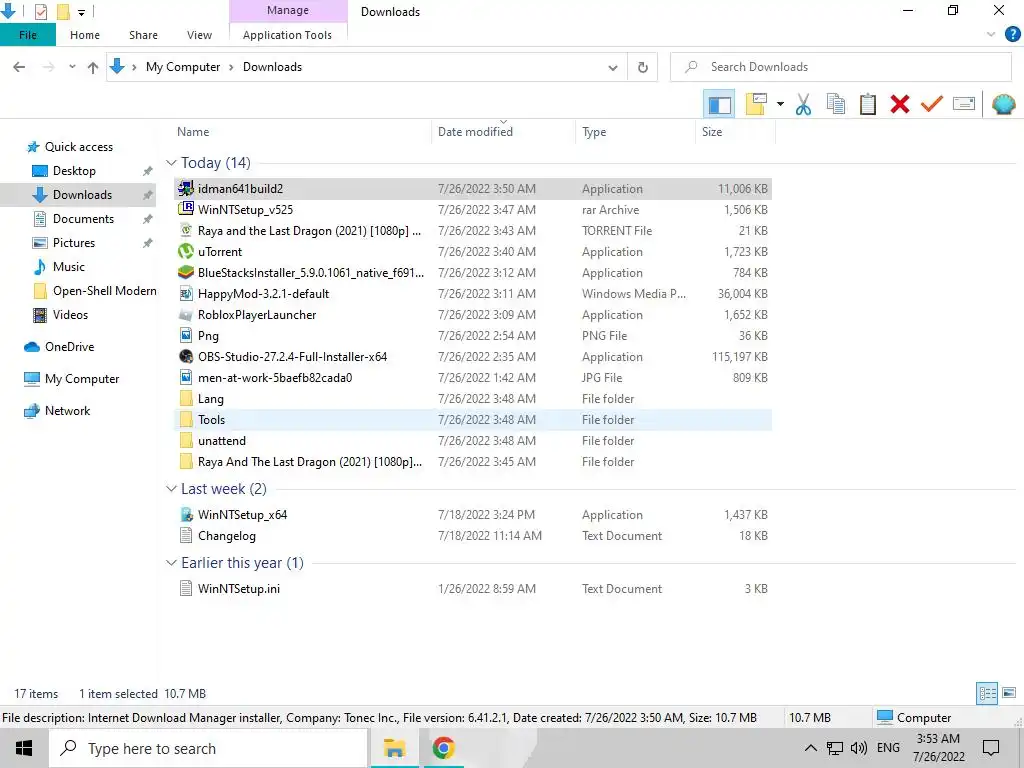Switch to the Share ribbon tab
1024x768 pixels.
point(143,35)
